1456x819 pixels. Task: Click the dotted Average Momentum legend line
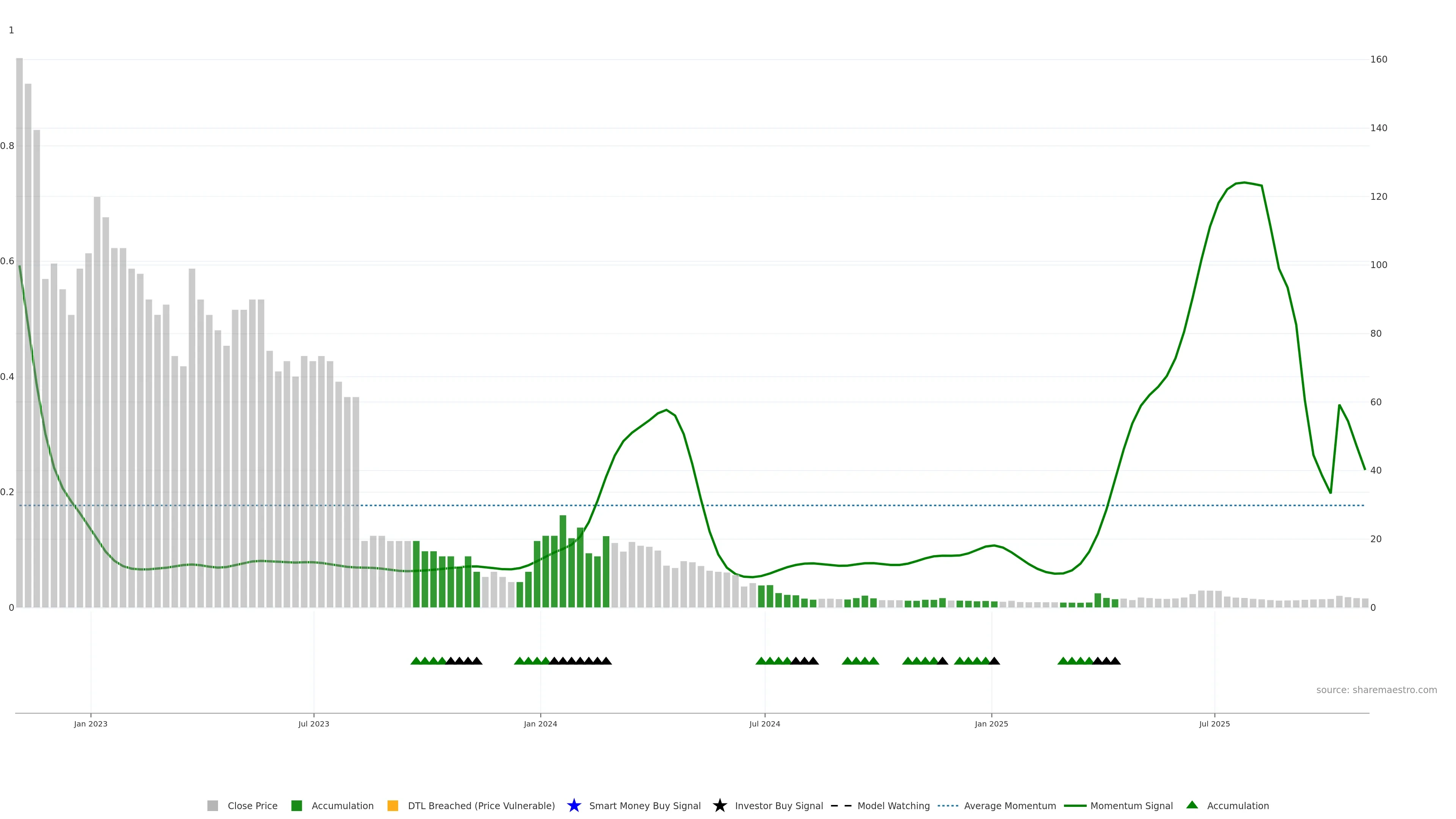[948, 805]
